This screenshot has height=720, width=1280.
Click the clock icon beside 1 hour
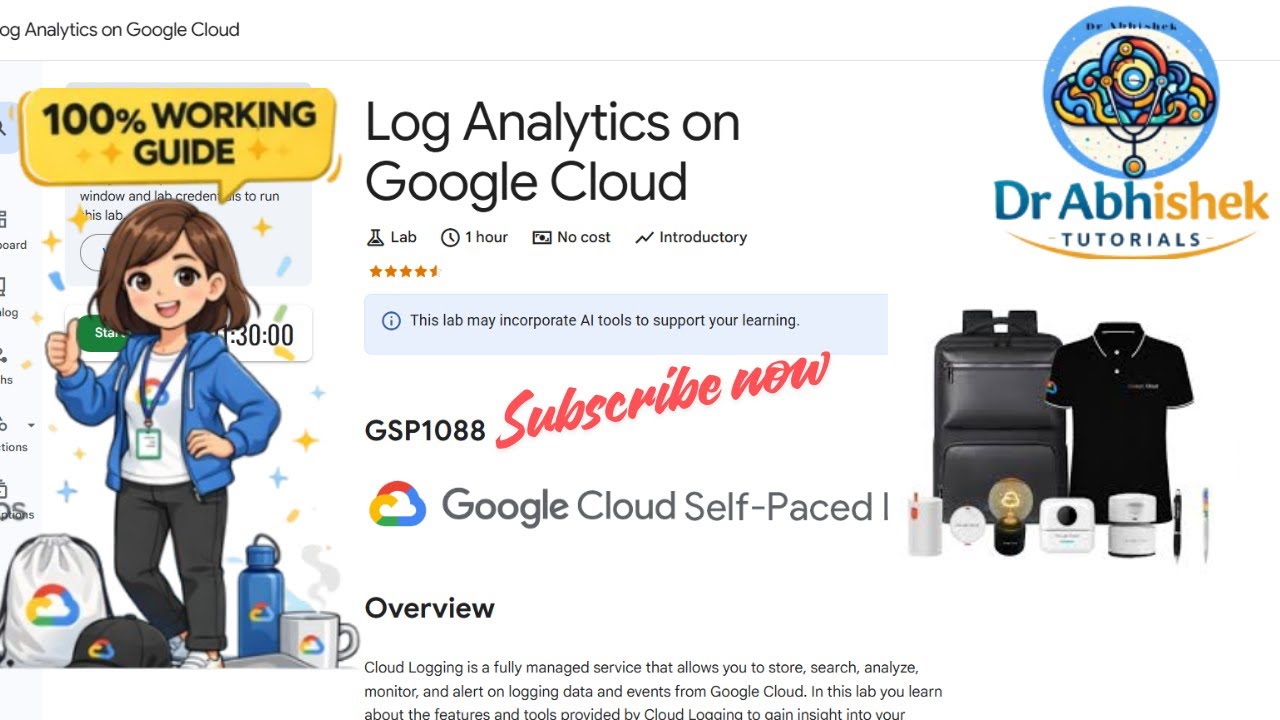point(450,238)
